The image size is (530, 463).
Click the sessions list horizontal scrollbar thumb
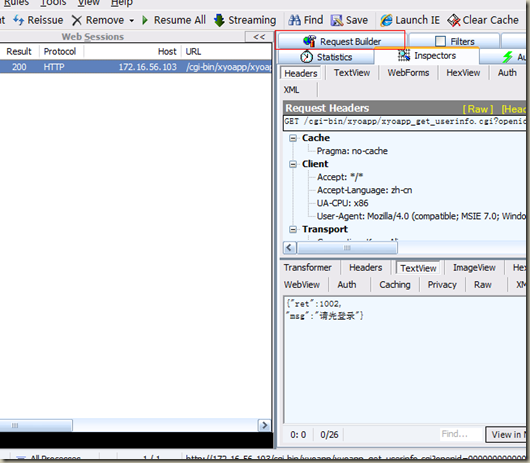click(x=35, y=425)
